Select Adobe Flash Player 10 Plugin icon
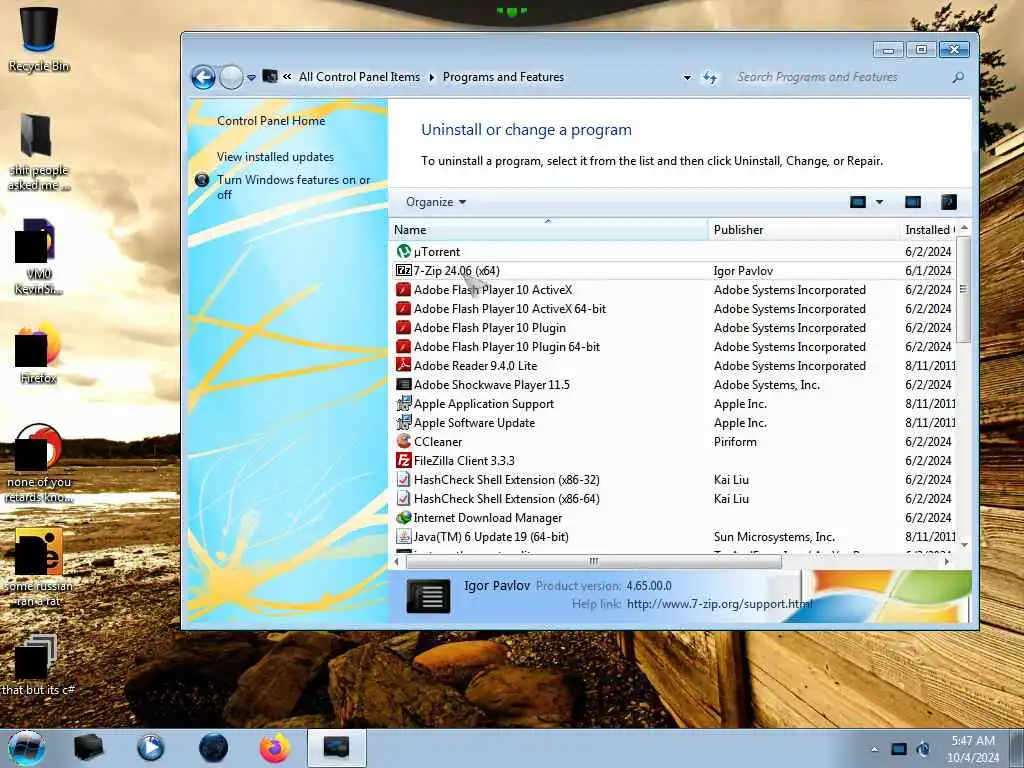 pyautogui.click(x=404, y=327)
